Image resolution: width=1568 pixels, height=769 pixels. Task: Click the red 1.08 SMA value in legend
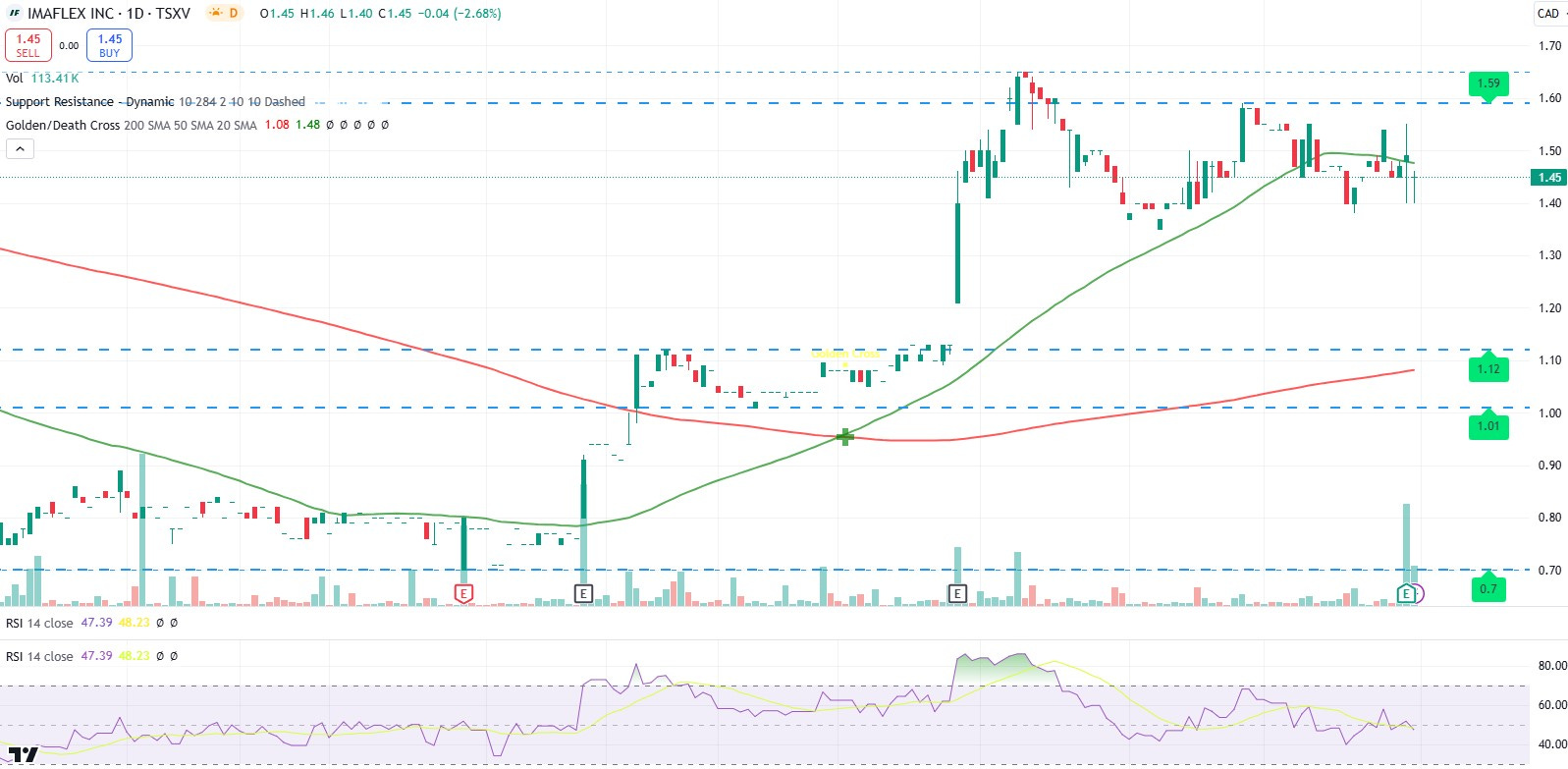277,125
